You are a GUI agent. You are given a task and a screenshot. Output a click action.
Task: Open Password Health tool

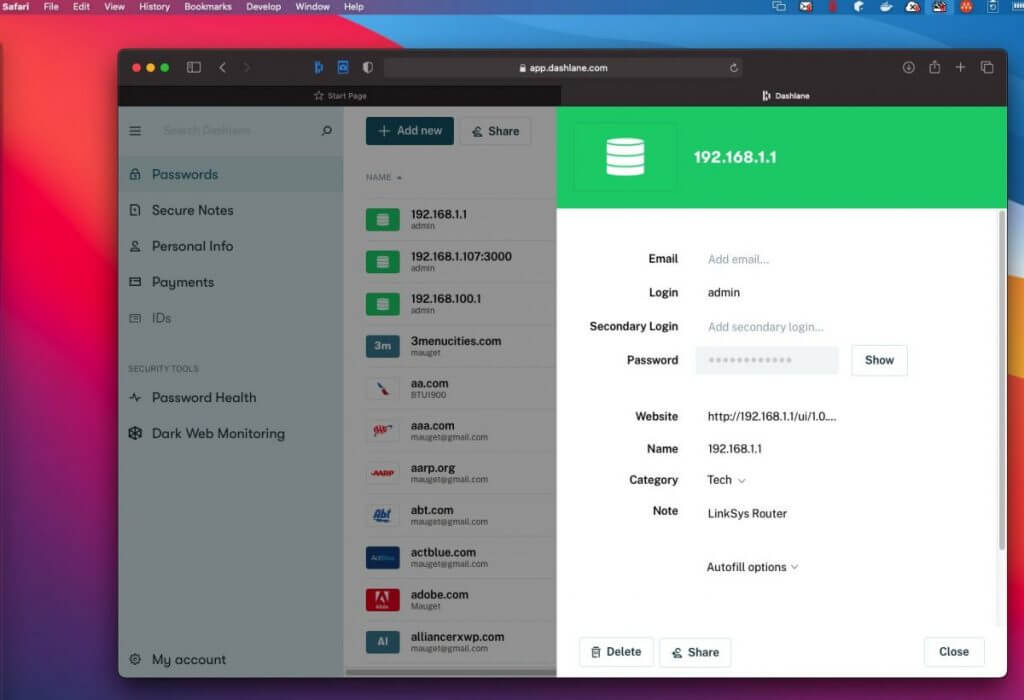[203, 398]
